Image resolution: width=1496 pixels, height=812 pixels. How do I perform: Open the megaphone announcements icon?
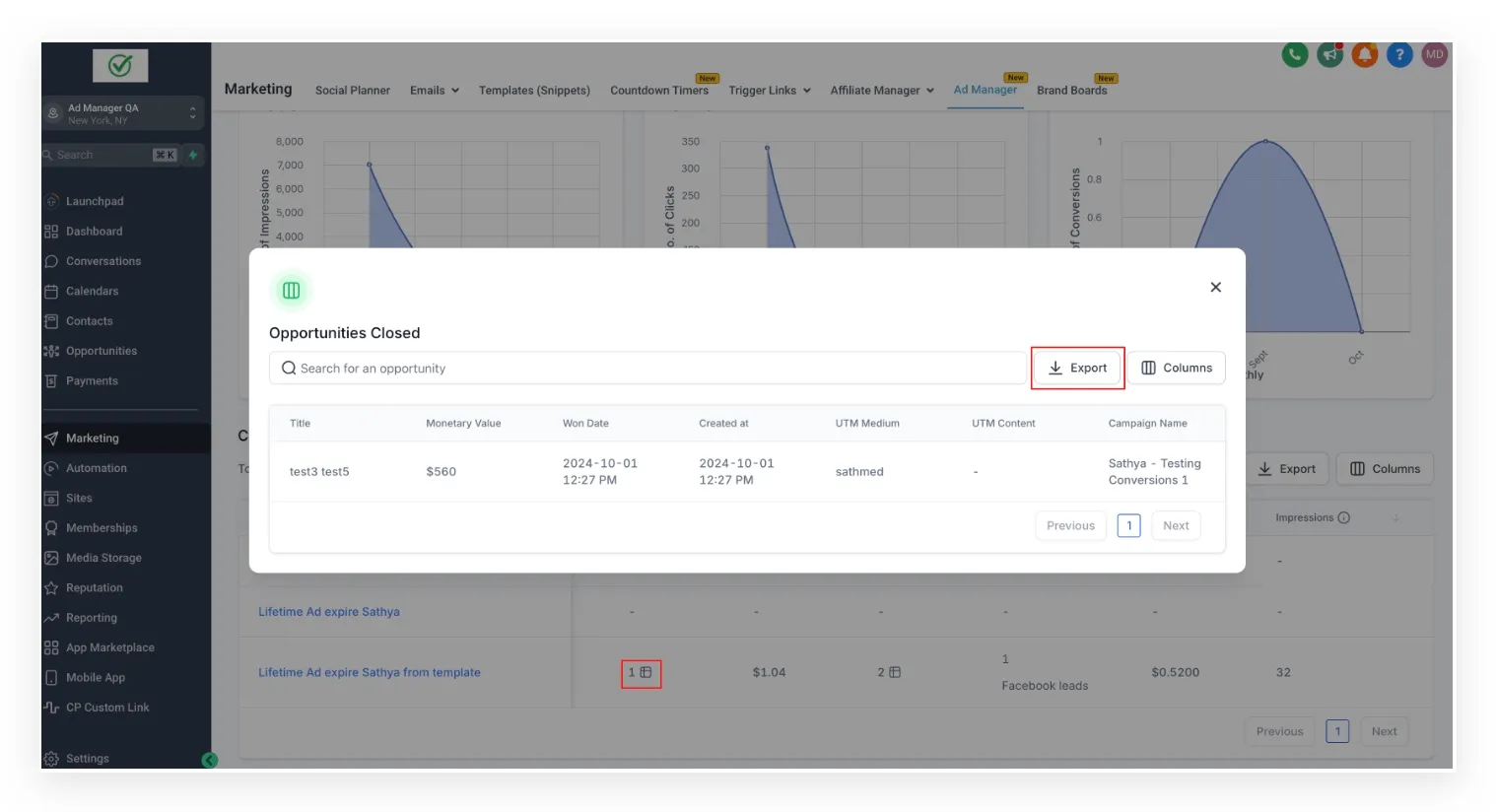coord(1329,55)
